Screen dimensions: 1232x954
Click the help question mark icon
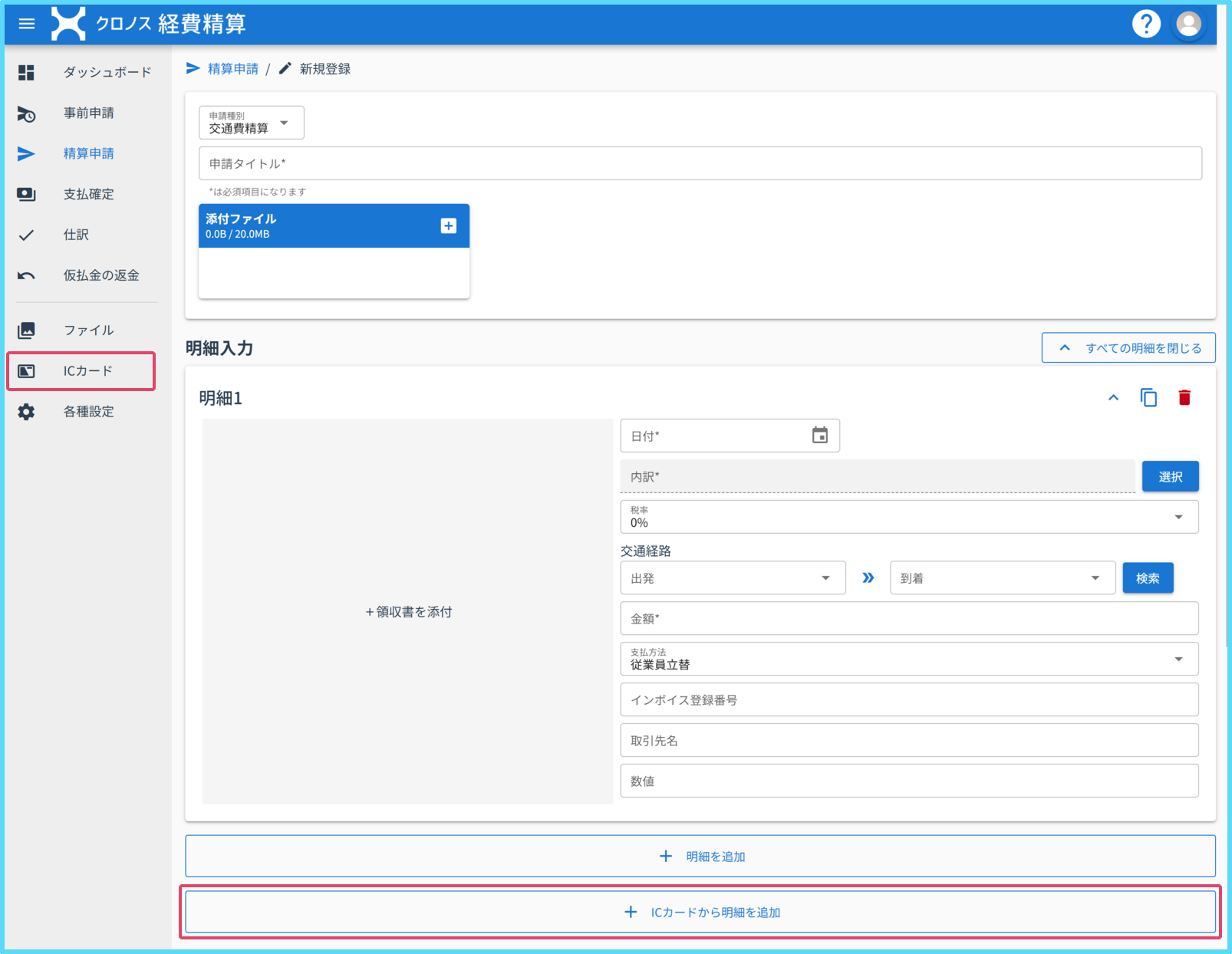click(1146, 24)
